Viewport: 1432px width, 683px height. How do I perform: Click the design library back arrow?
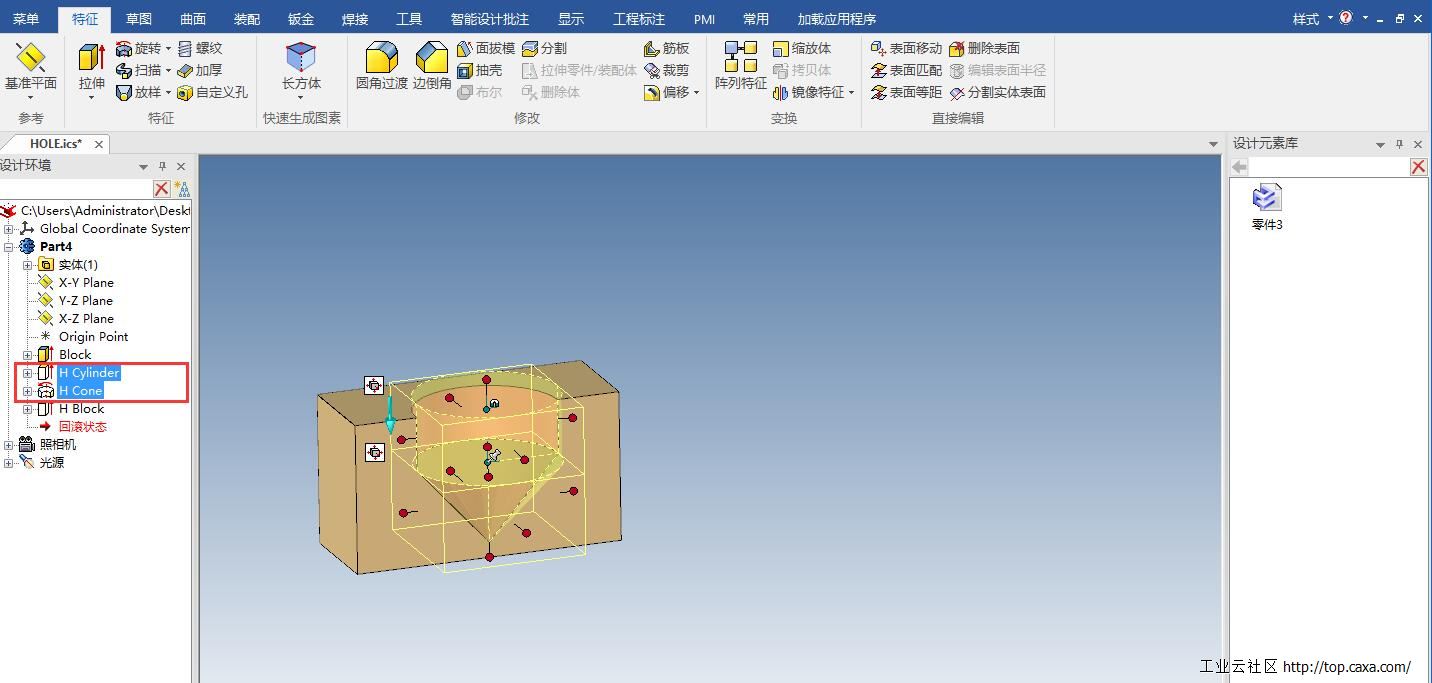point(1240,167)
